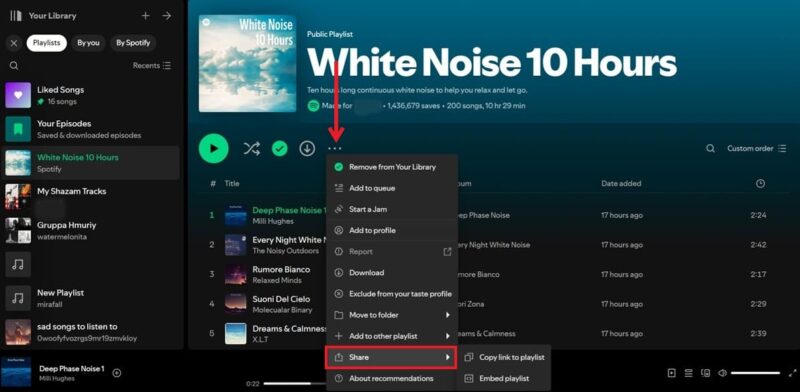
Task: Create new playlist with plus icon
Action: [145, 16]
